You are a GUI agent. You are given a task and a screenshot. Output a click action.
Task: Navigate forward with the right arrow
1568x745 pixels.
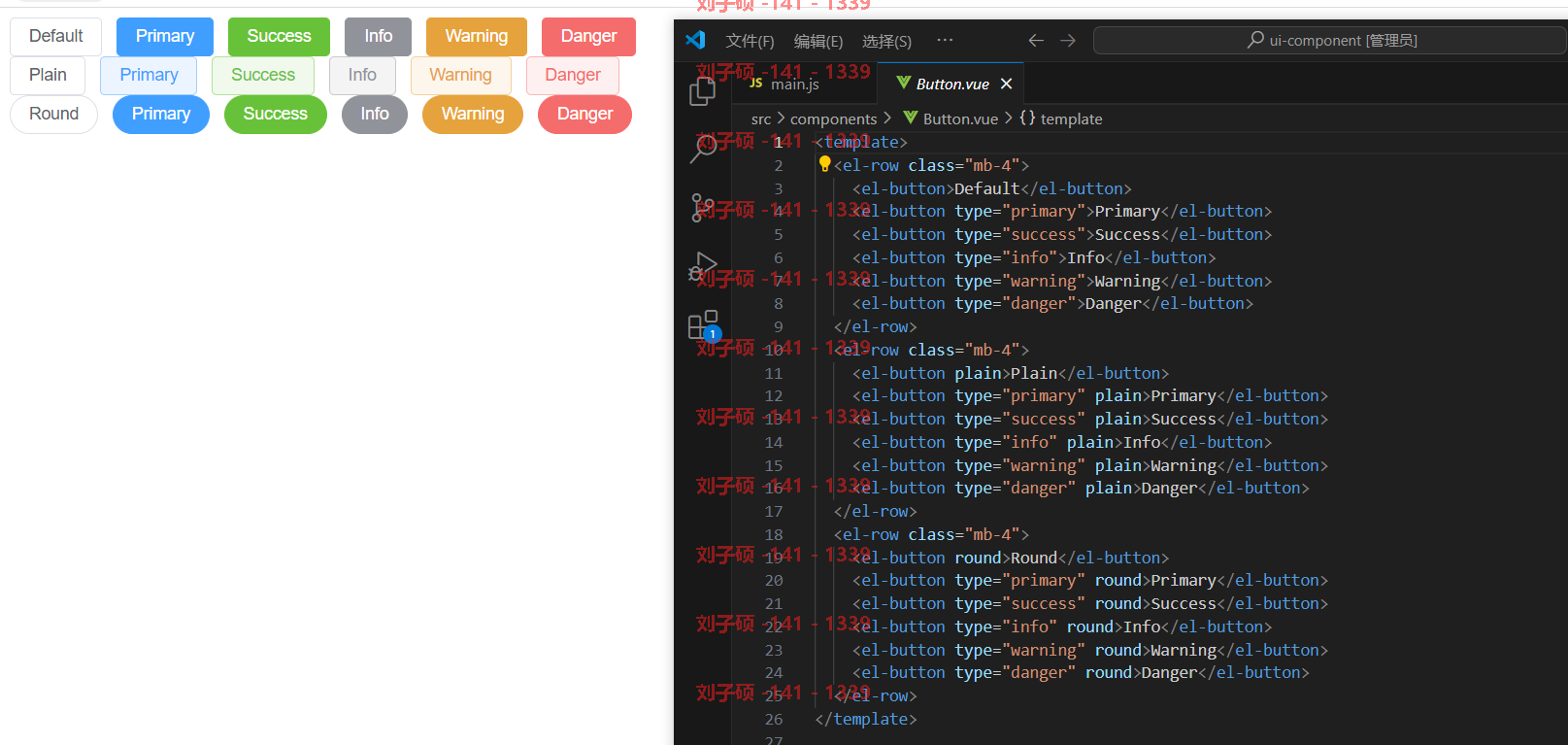(x=1068, y=40)
